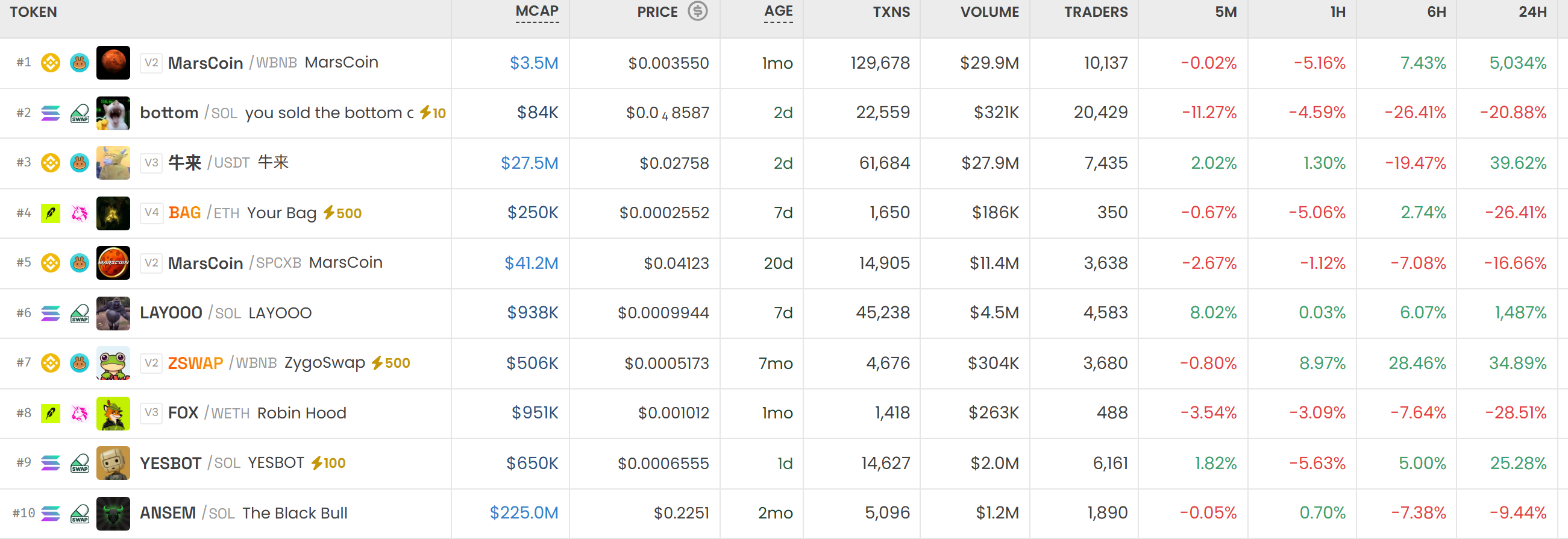Click the PancakeSwap icon in the MarsCoin /SPCXB row
Viewport: 1568px width, 539px height.
point(79,263)
